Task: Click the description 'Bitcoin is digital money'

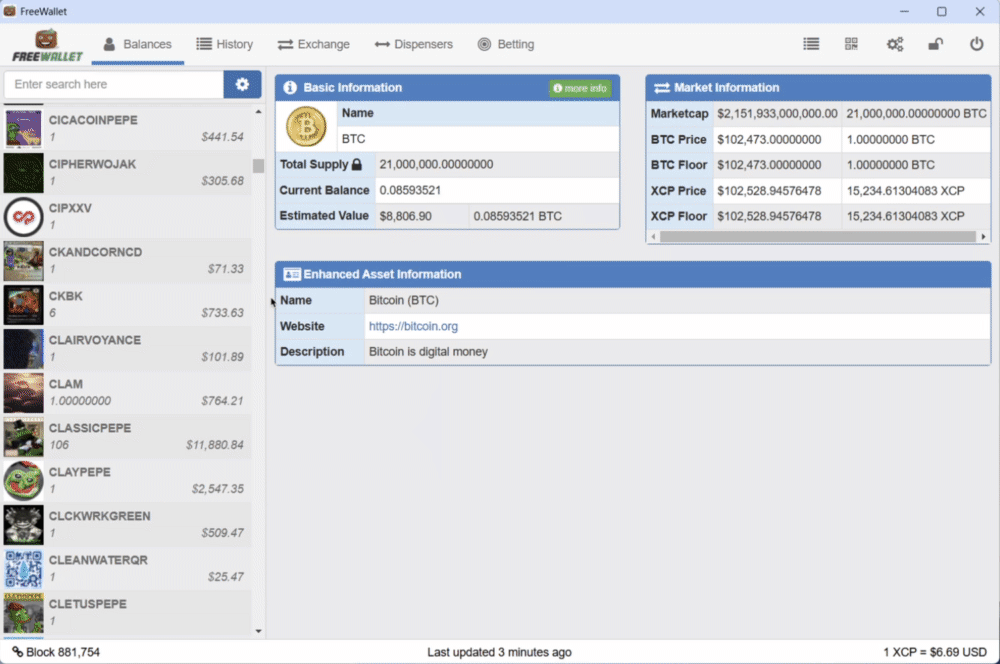Action: pyautogui.click(x=428, y=351)
